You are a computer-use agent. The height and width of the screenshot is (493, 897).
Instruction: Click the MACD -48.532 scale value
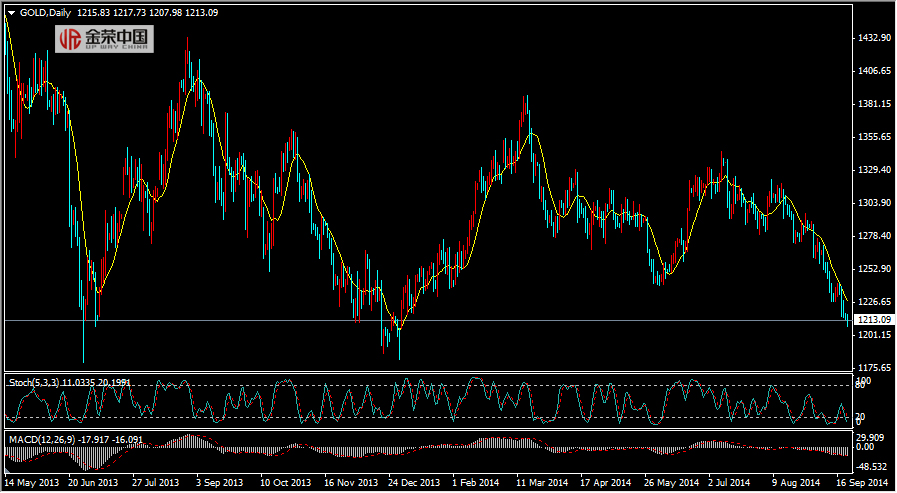[872, 466]
